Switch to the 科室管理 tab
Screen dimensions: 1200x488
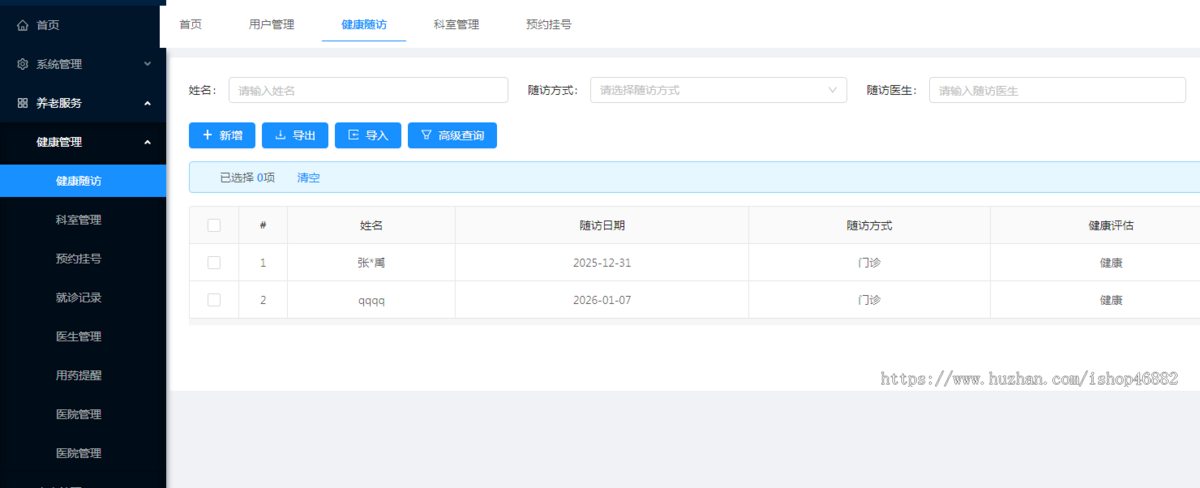coord(456,24)
